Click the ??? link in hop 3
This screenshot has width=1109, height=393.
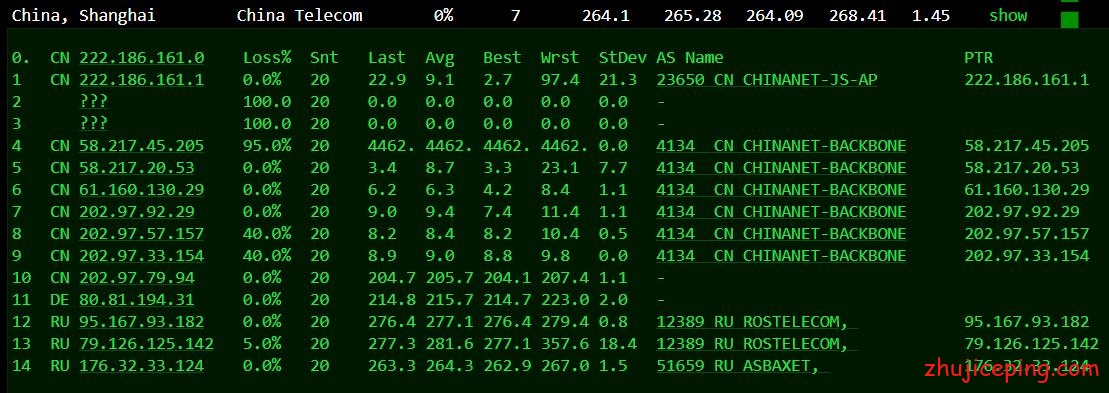93,124
